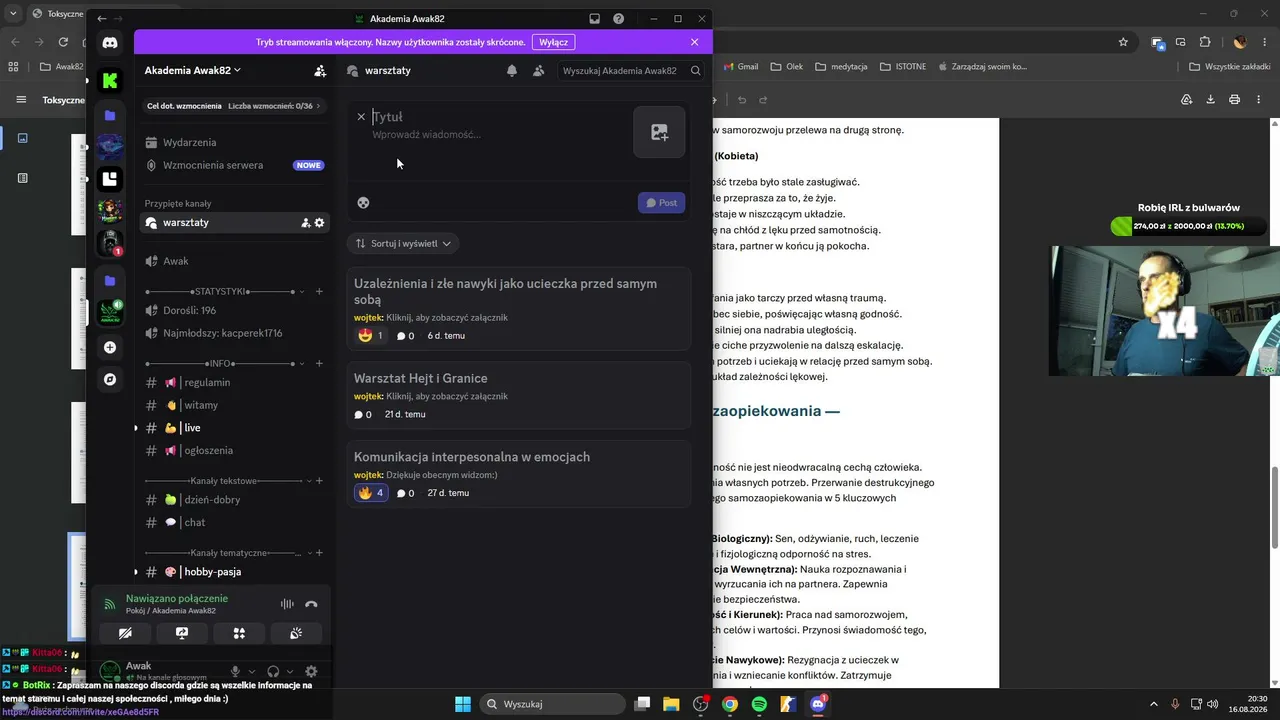Click Wyłącz to disable streamer mode
1280x720 pixels.
pos(554,42)
